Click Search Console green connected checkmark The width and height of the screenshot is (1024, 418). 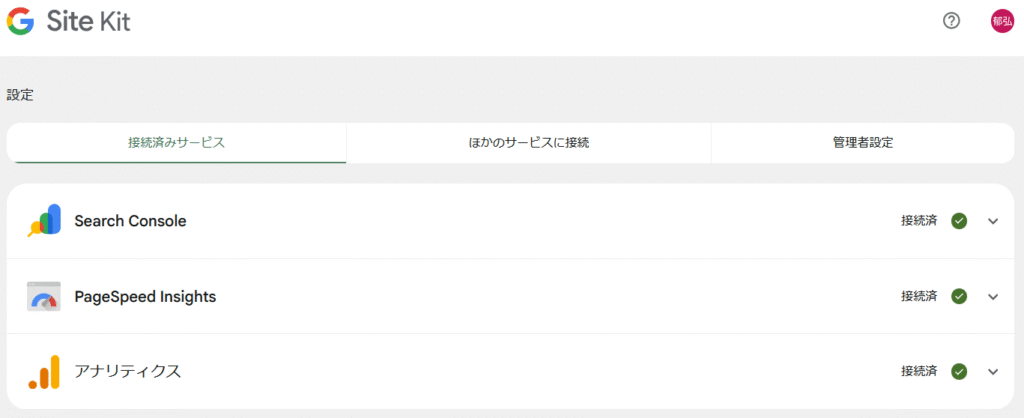[x=959, y=221]
